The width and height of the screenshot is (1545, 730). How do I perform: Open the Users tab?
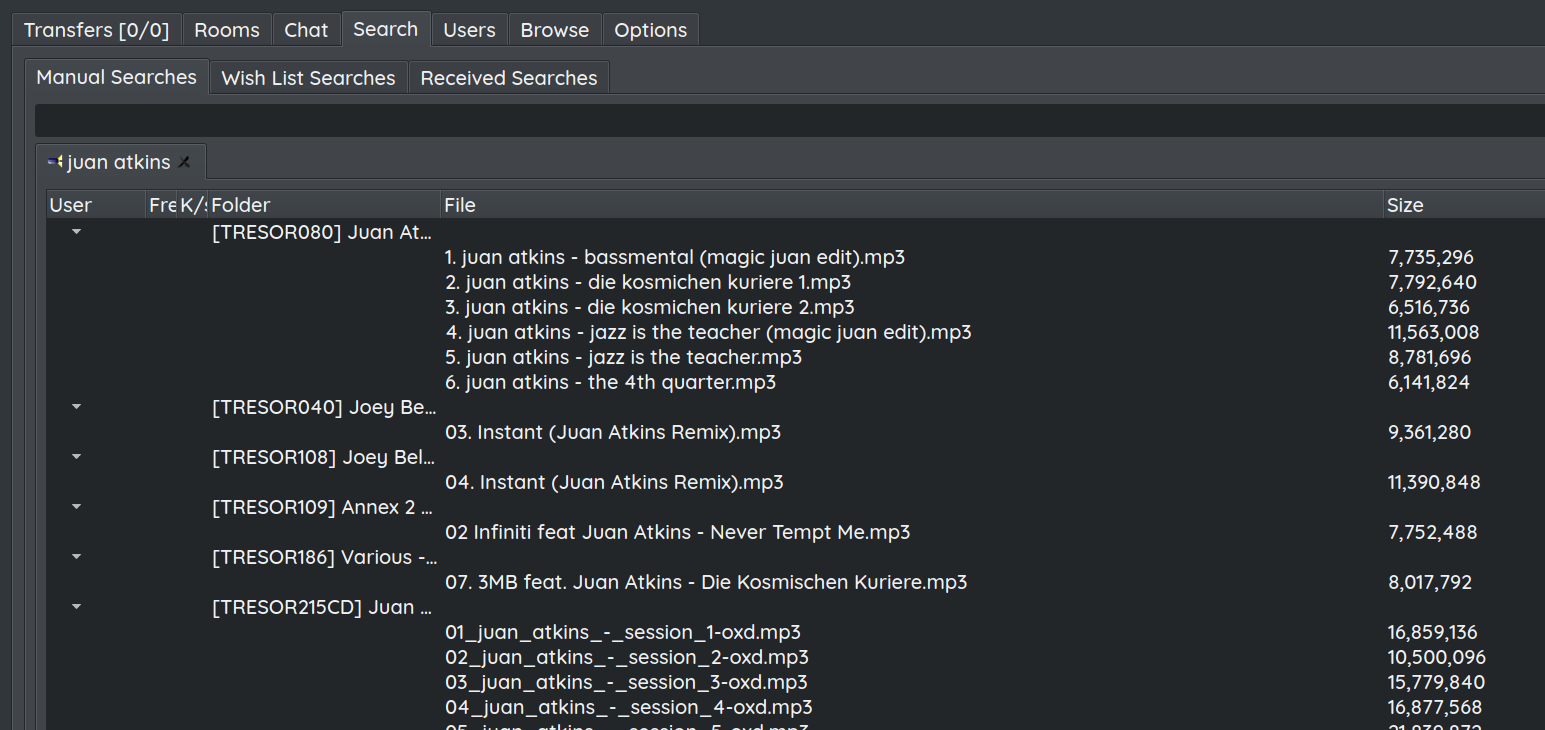(x=470, y=30)
